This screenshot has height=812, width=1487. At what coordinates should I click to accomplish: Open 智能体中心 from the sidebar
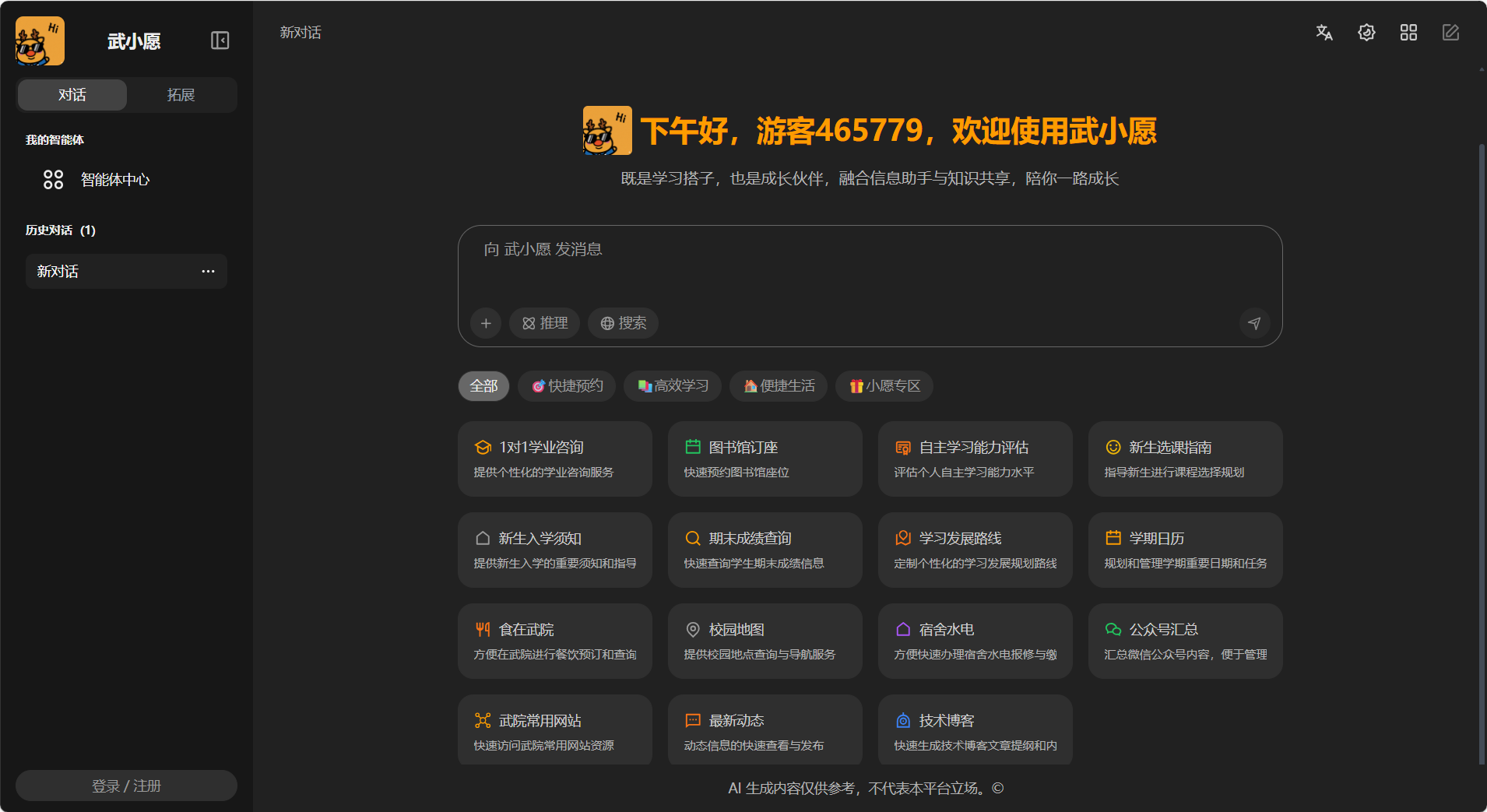click(x=114, y=180)
